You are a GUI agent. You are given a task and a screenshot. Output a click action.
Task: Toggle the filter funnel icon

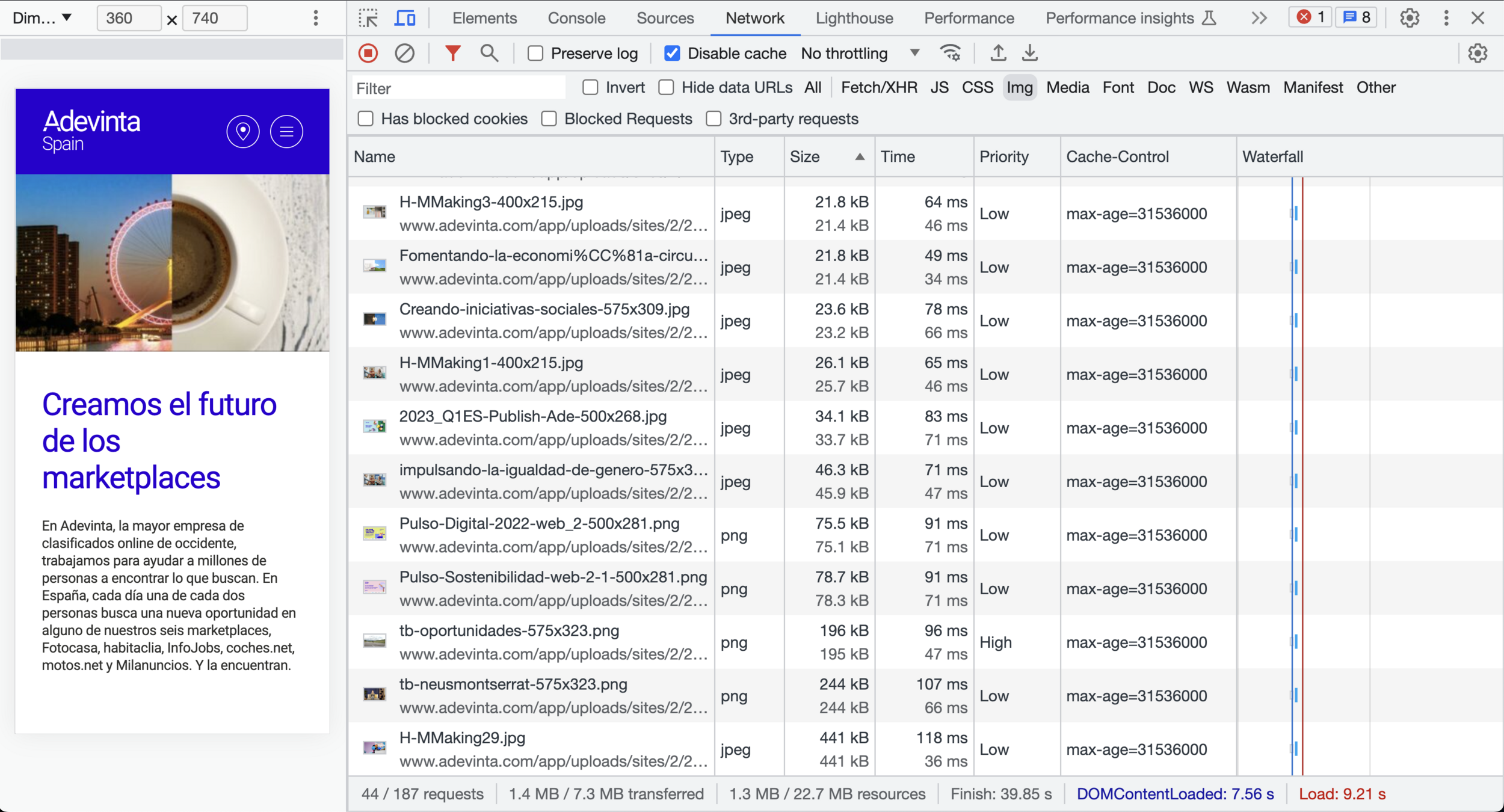click(452, 54)
